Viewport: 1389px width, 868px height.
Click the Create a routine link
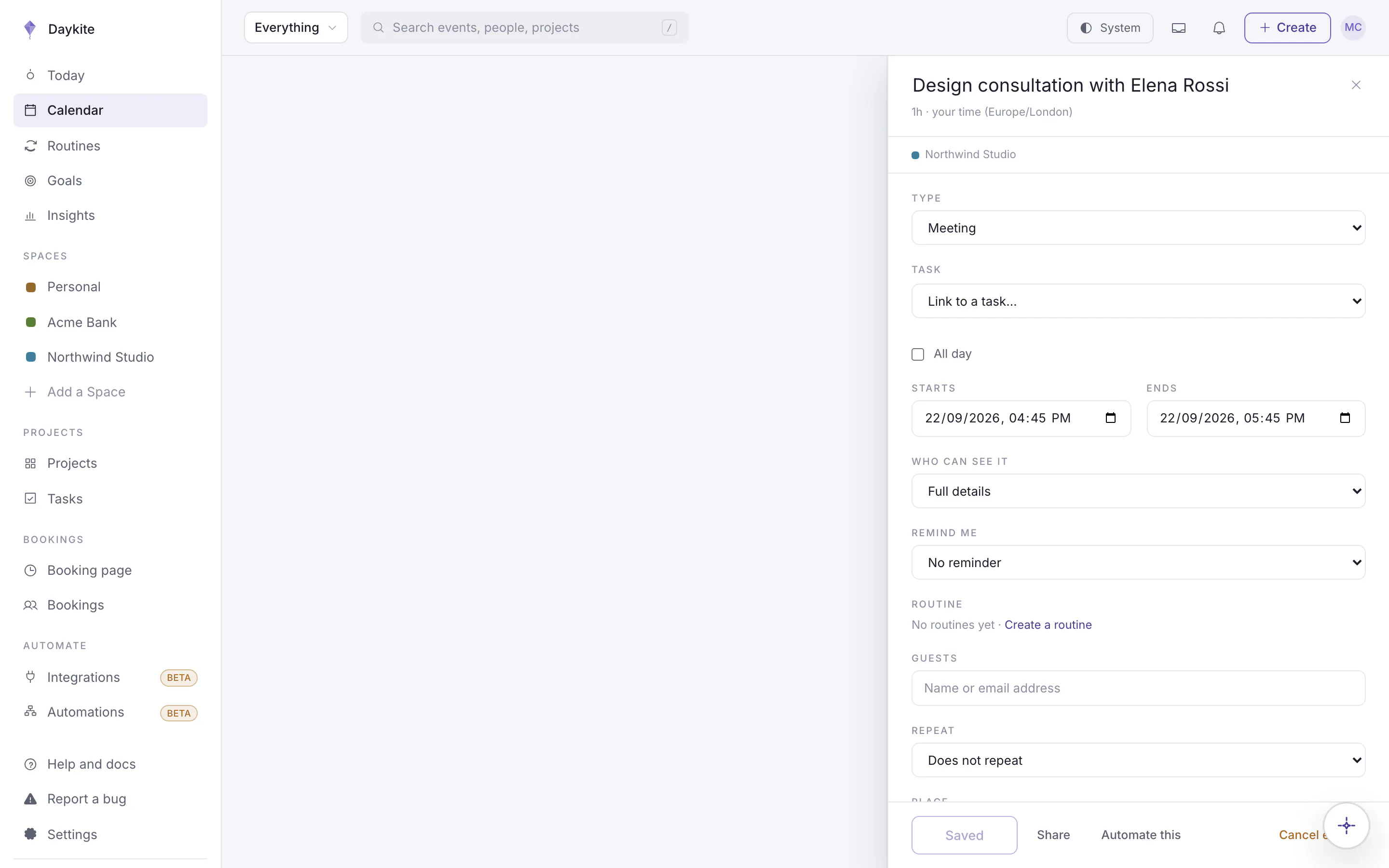(x=1048, y=624)
